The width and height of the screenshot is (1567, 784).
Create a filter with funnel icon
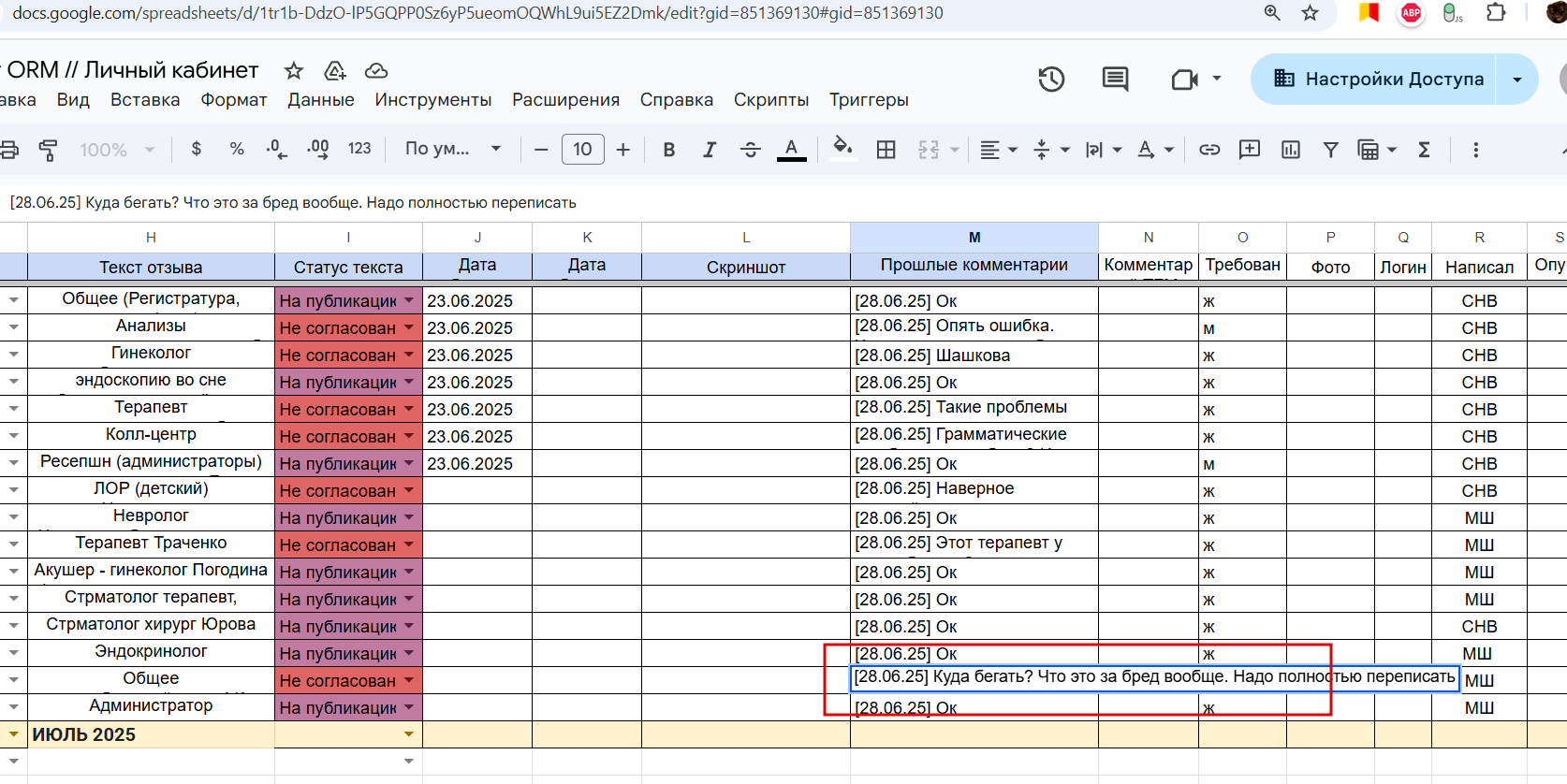point(1330,150)
